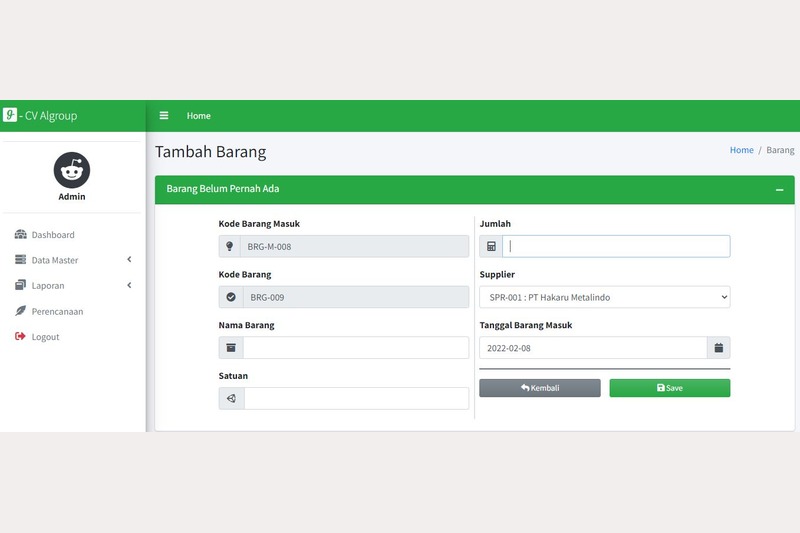800x533 pixels.
Task: Click the CV Algroup logo icon
Action: point(10,115)
